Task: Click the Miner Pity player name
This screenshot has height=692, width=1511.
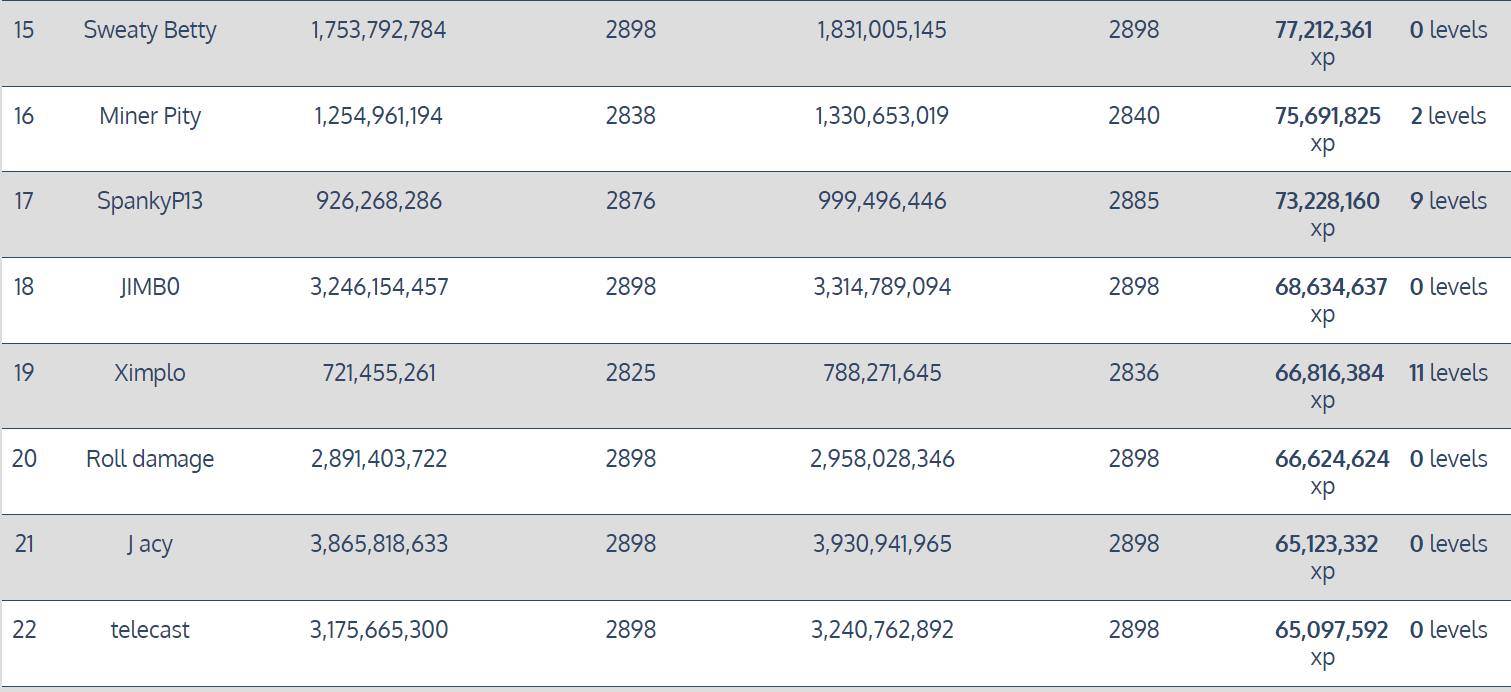Action: click(150, 116)
